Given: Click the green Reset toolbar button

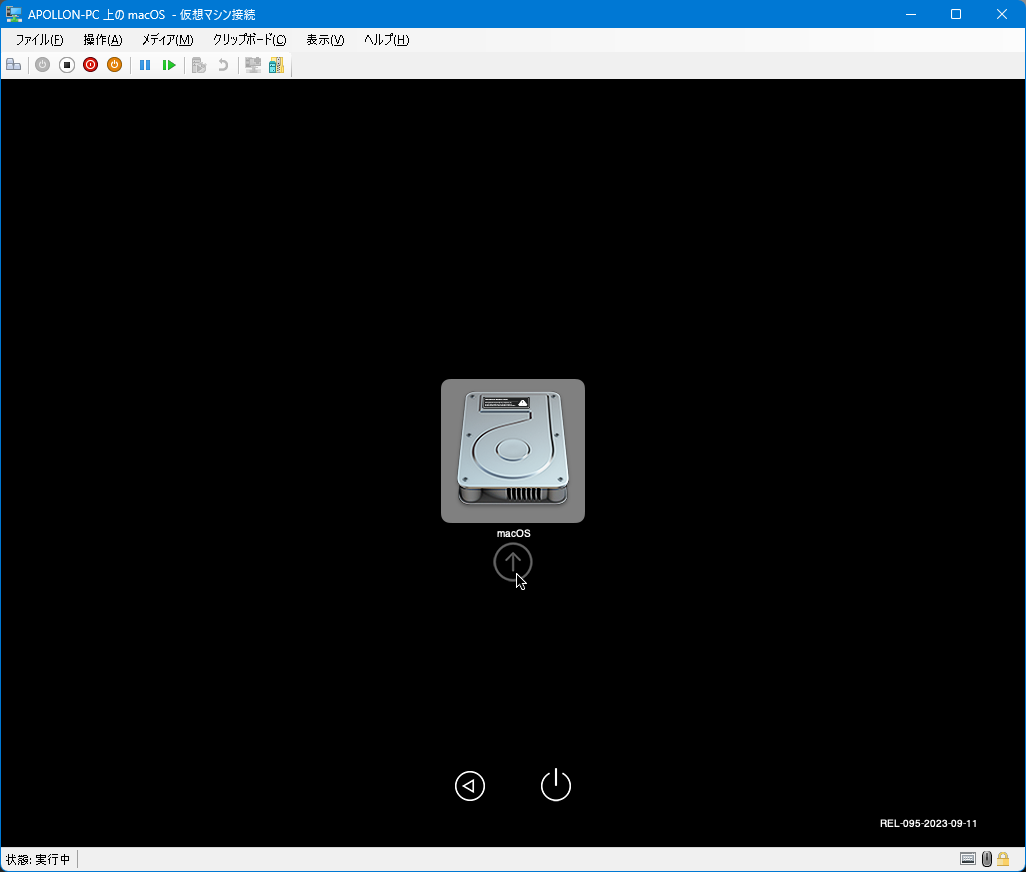Looking at the screenshot, I should (x=169, y=65).
